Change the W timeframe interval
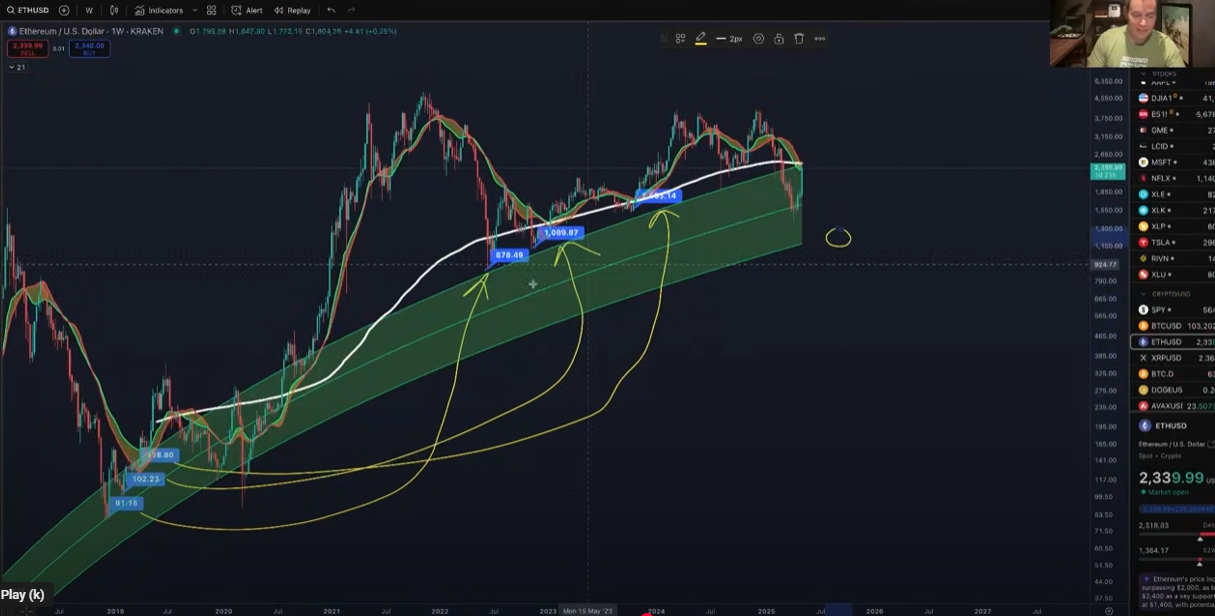 (89, 10)
